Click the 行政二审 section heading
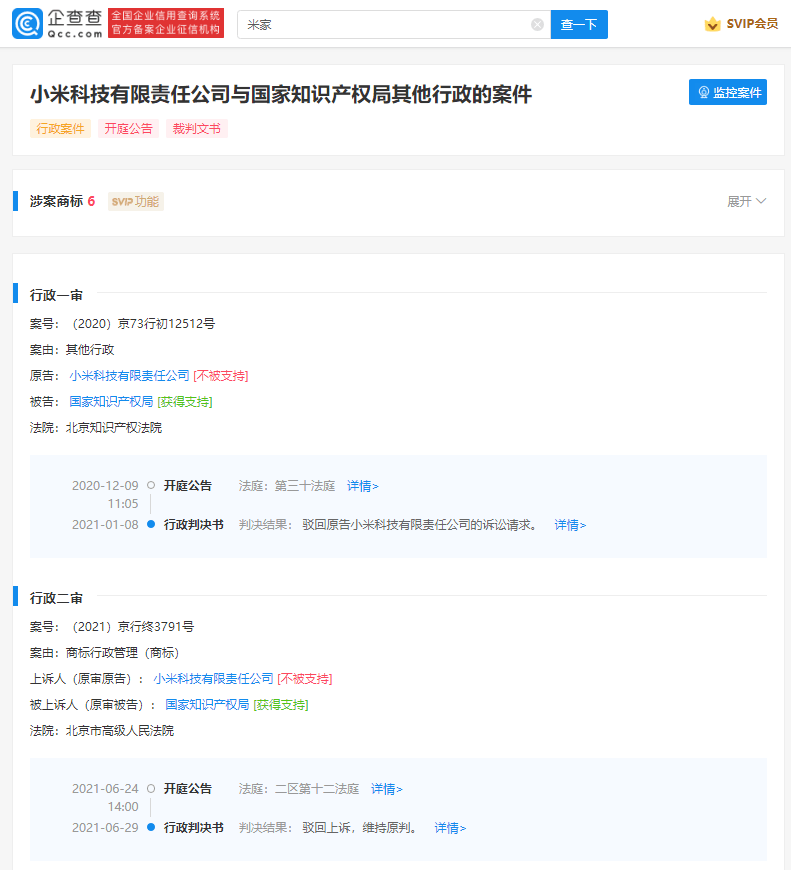 click(x=56, y=598)
